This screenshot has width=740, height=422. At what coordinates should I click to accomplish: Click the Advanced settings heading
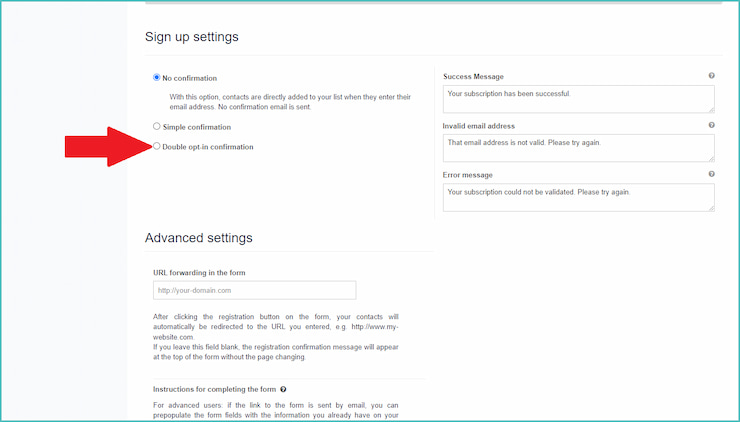pos(199,238)
